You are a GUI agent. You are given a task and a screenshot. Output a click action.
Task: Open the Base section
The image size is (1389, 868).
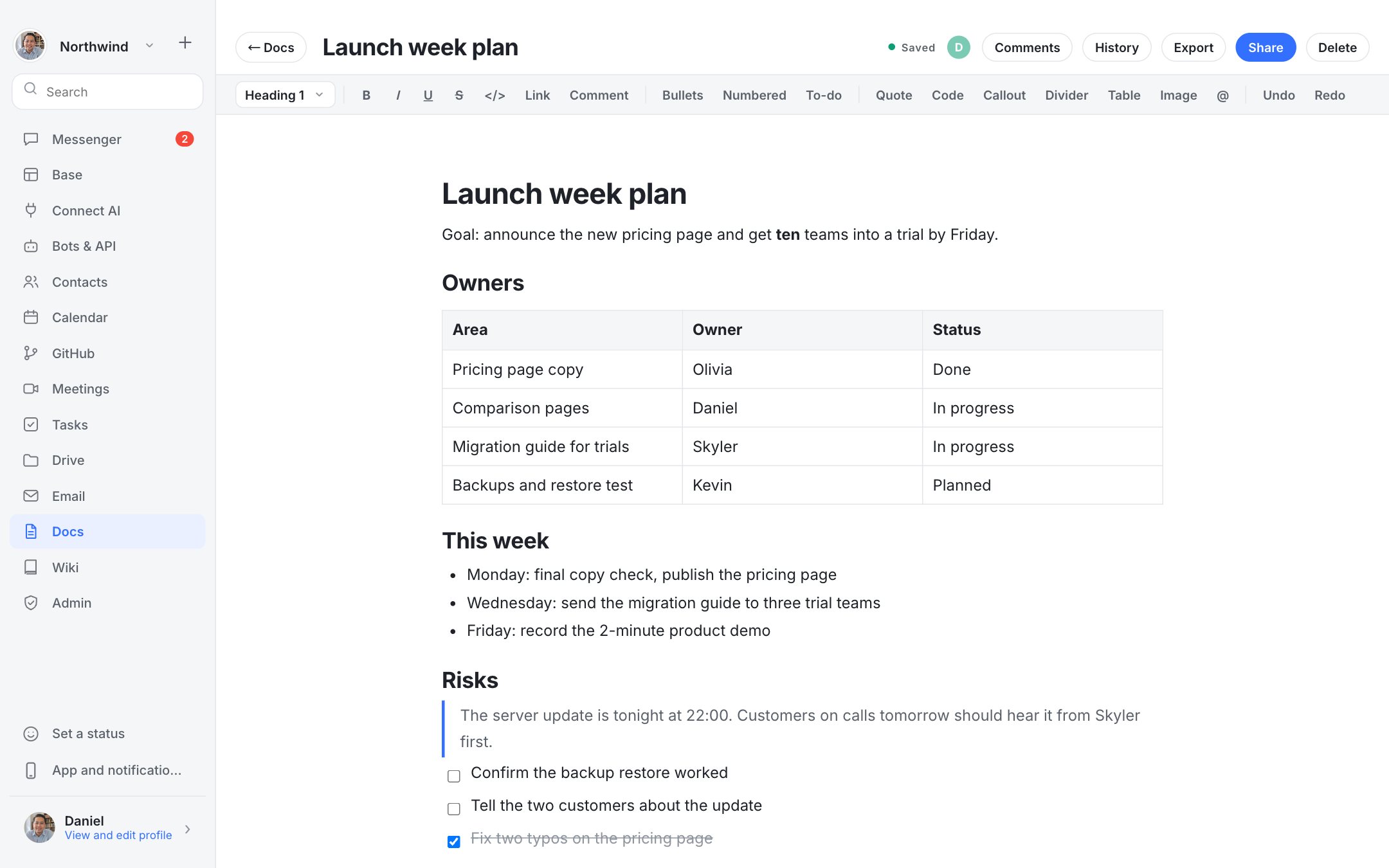tap(107, 175)
